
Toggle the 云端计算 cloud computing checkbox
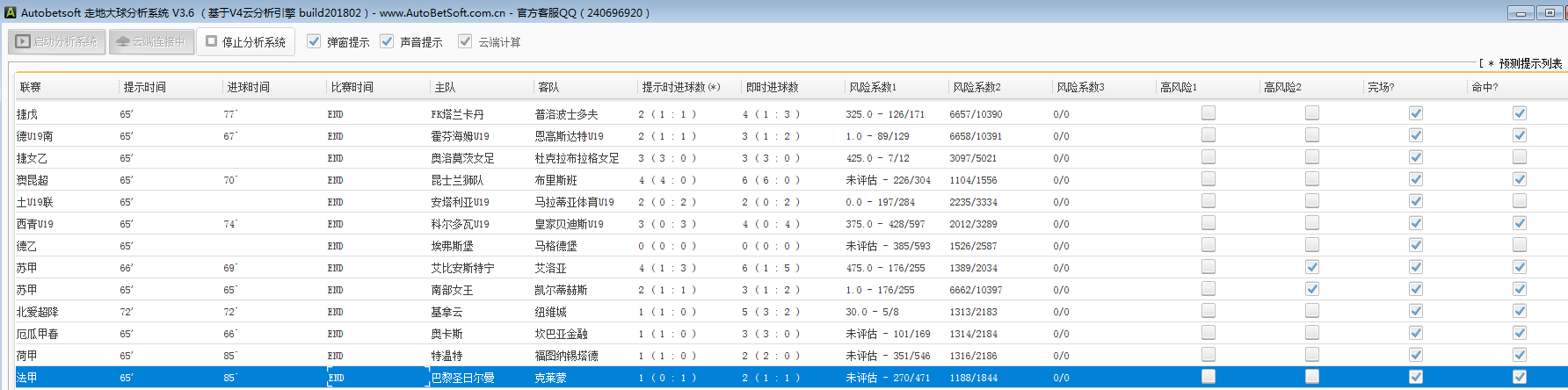tap(465, 41)
